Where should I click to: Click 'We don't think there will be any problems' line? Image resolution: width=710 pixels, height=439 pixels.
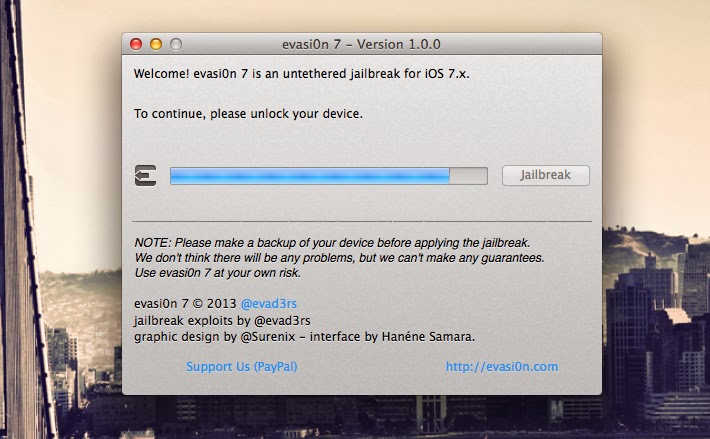pos(339,258)
